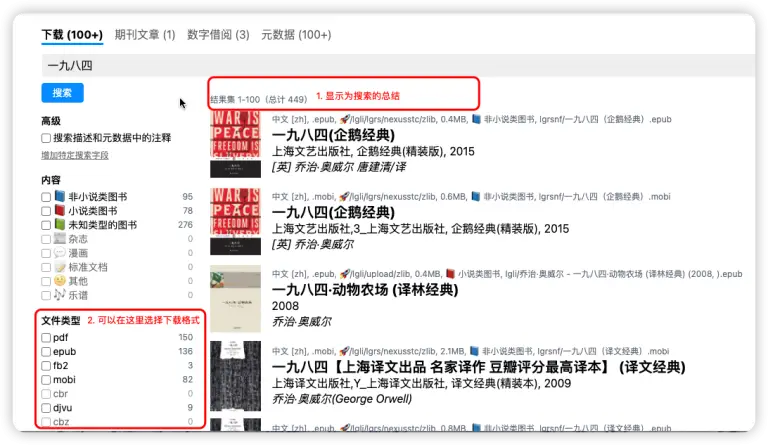Click the rocket icon in 译林经典 result
768x445 pixels.
click(x=345, y=274)
